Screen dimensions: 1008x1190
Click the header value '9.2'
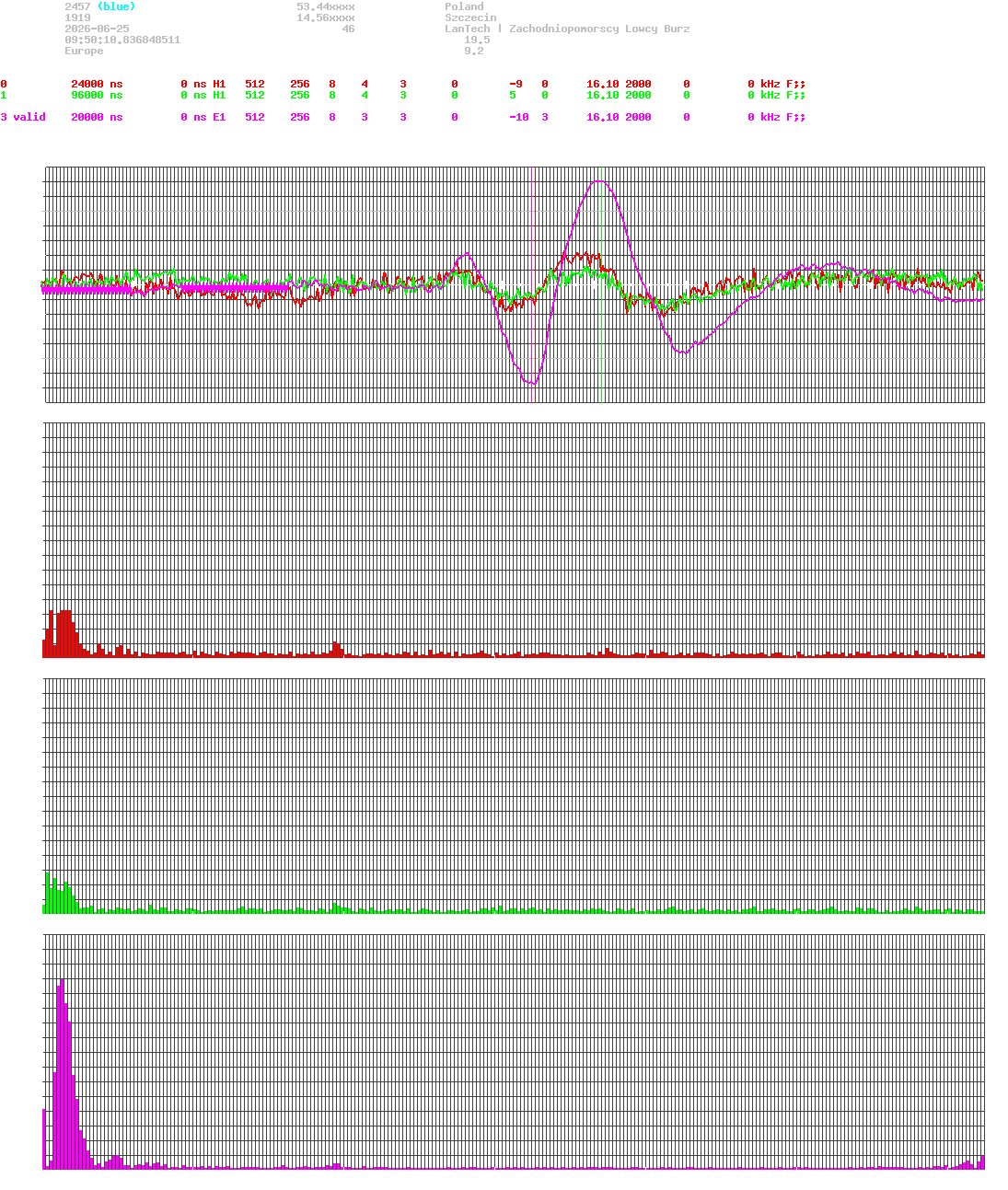tap(473, 51)
